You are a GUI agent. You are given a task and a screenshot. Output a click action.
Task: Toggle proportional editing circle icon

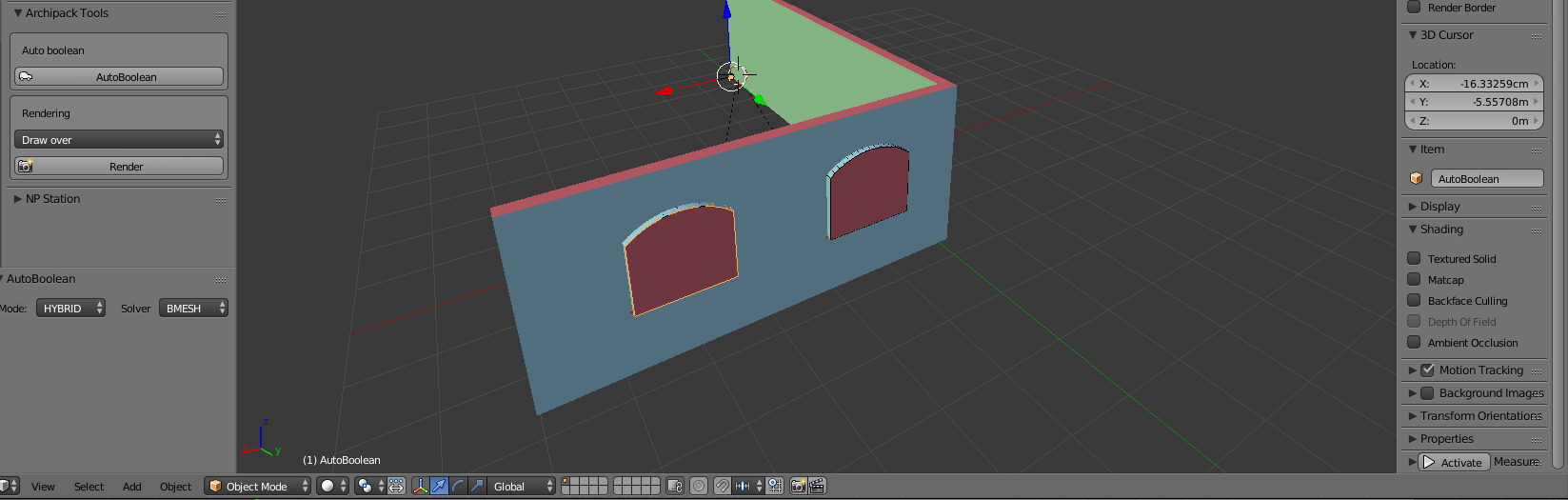699,486
